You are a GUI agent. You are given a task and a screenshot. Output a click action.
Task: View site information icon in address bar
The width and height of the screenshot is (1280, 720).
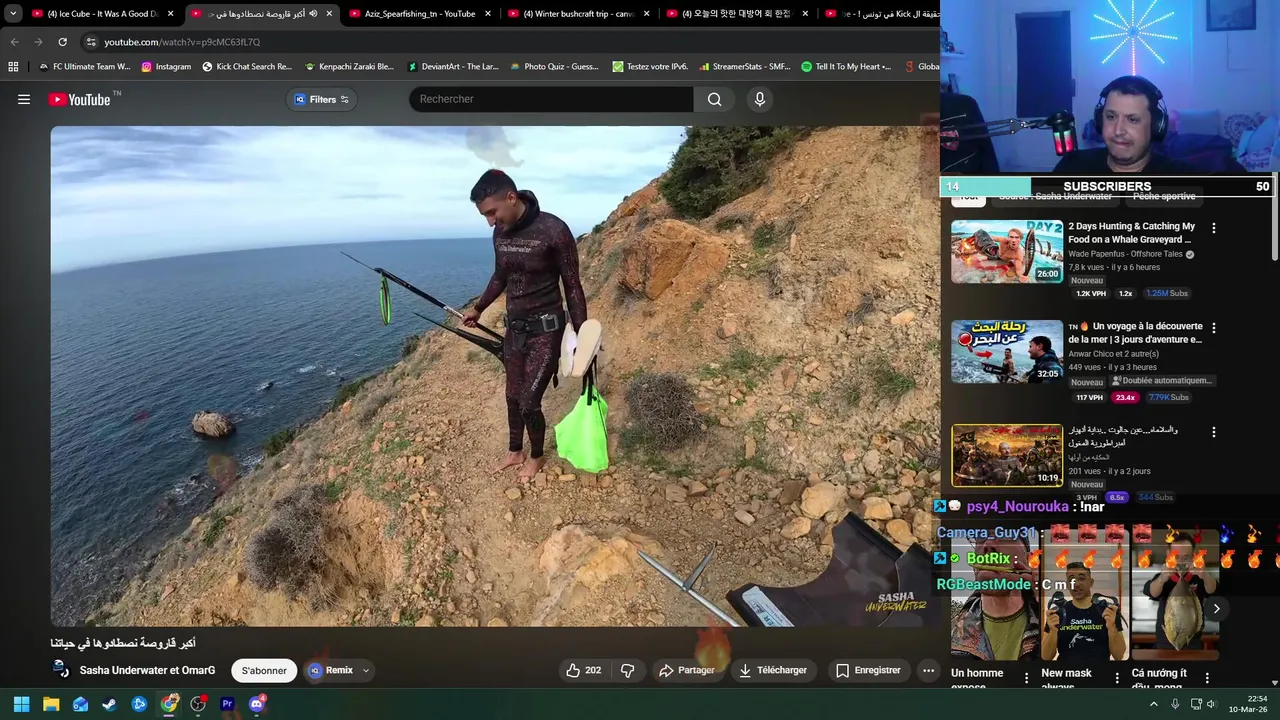91,42
